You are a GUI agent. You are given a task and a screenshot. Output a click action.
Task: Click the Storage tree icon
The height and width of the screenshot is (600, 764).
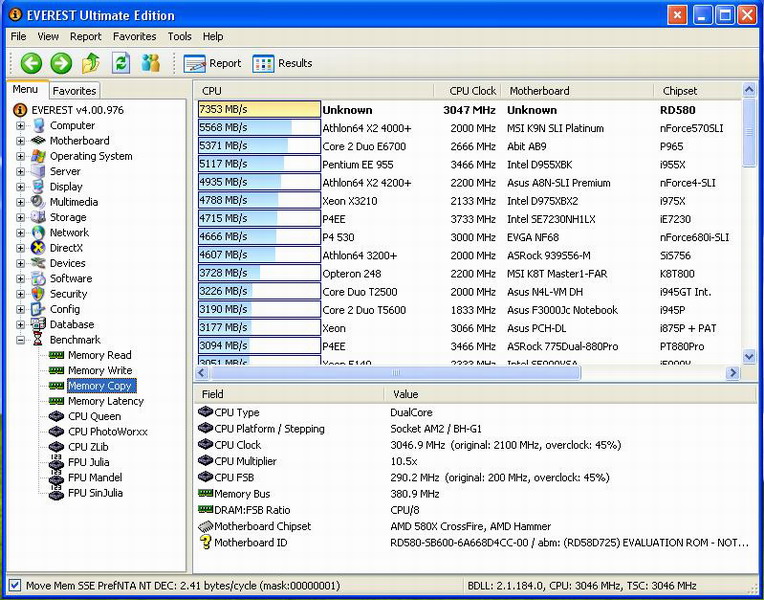[x=38, y=217]
